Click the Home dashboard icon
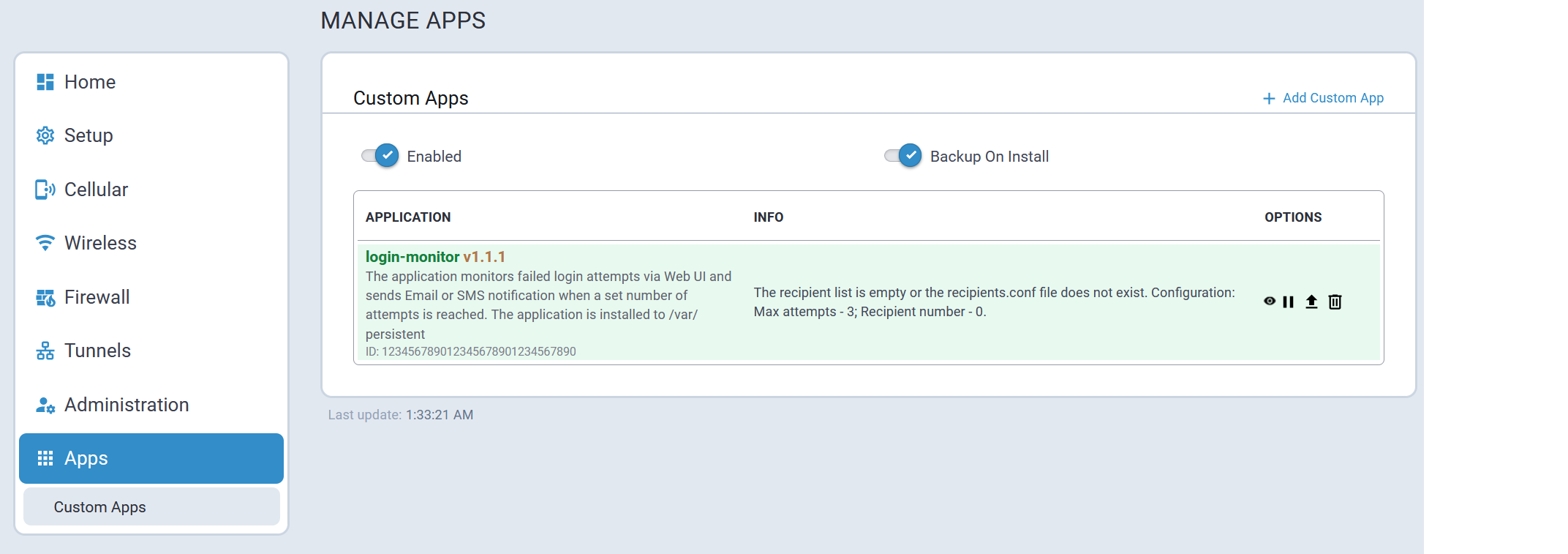The image size is (1568, 554). [x=45, y=82]
